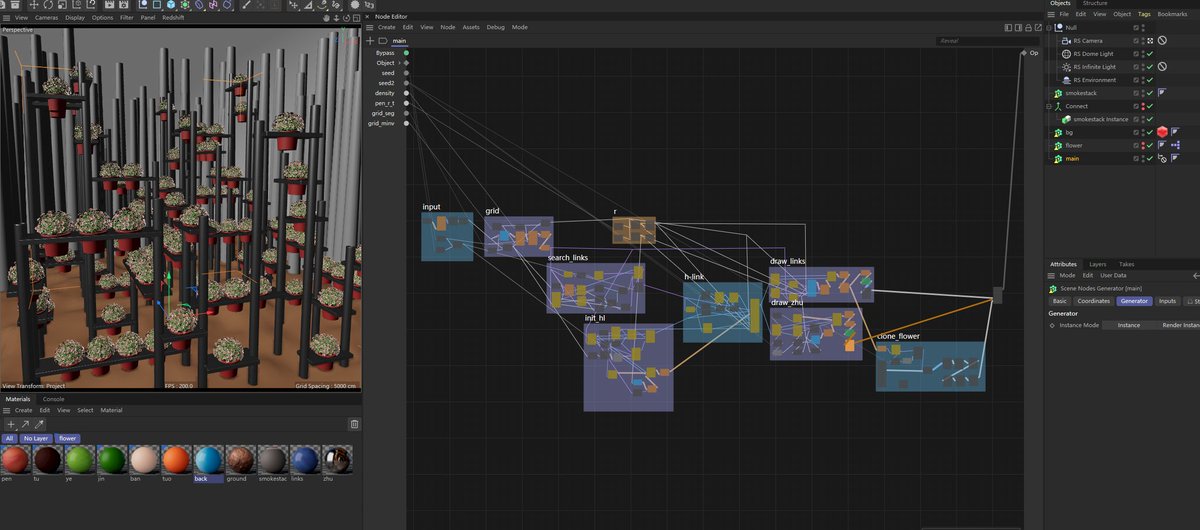Select the search_links node group
1200x530 pixels.
pyautogui.click(x=595, y=288)
